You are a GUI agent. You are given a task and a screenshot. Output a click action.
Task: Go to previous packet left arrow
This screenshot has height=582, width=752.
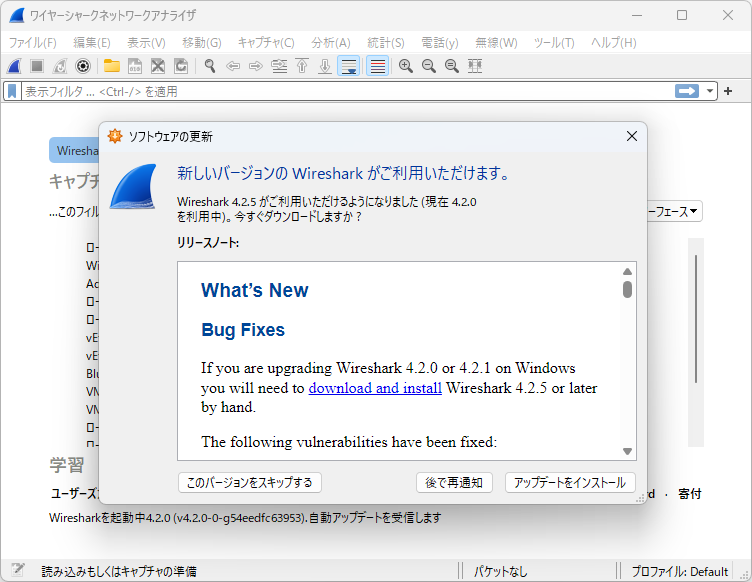pyautogui.click(x=233, y=66)
